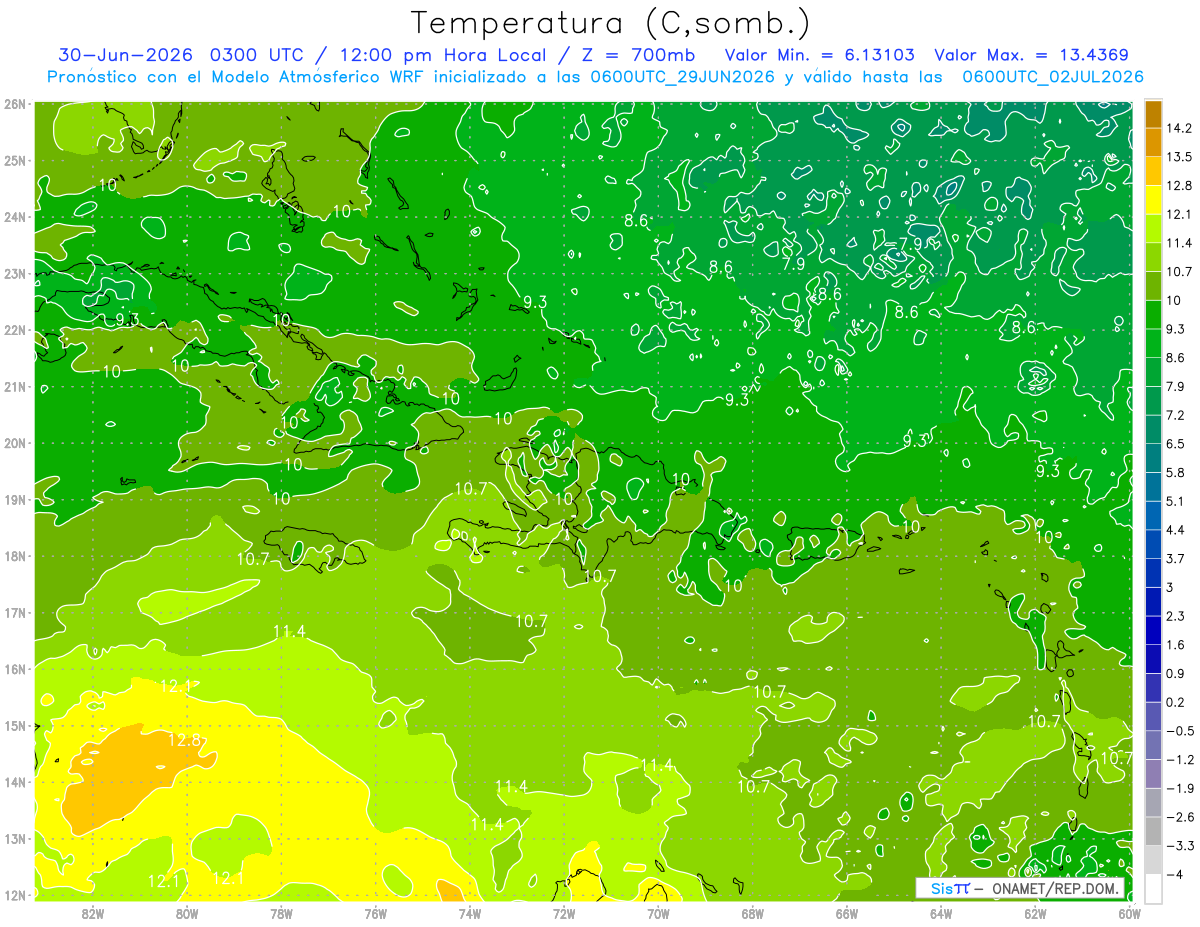Screen dimensions: 1200x927
Task: Click the latitude axis label "12N"
Action: (x=14, y=895)
